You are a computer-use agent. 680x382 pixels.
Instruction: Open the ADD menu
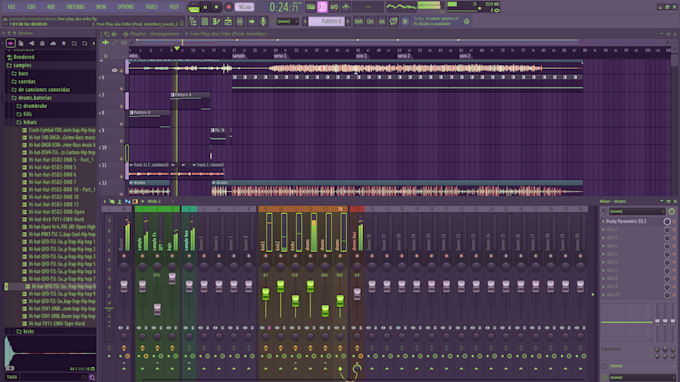(51, 7)
